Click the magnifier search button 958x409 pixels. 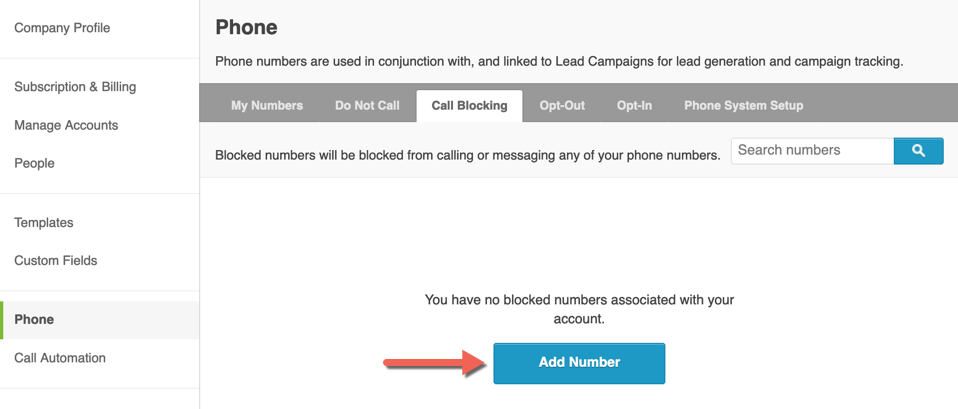point(918,151)
